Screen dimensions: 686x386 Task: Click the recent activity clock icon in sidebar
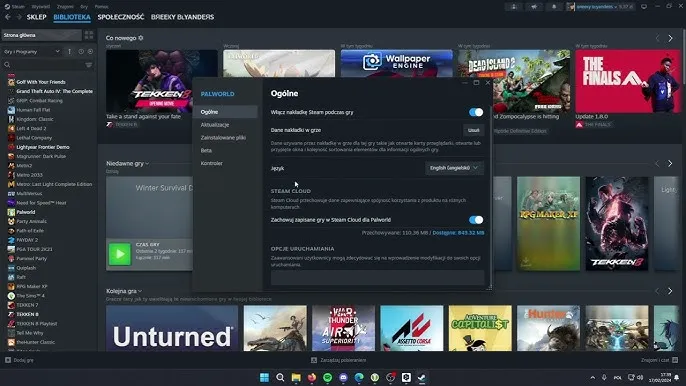coord(81,52)
